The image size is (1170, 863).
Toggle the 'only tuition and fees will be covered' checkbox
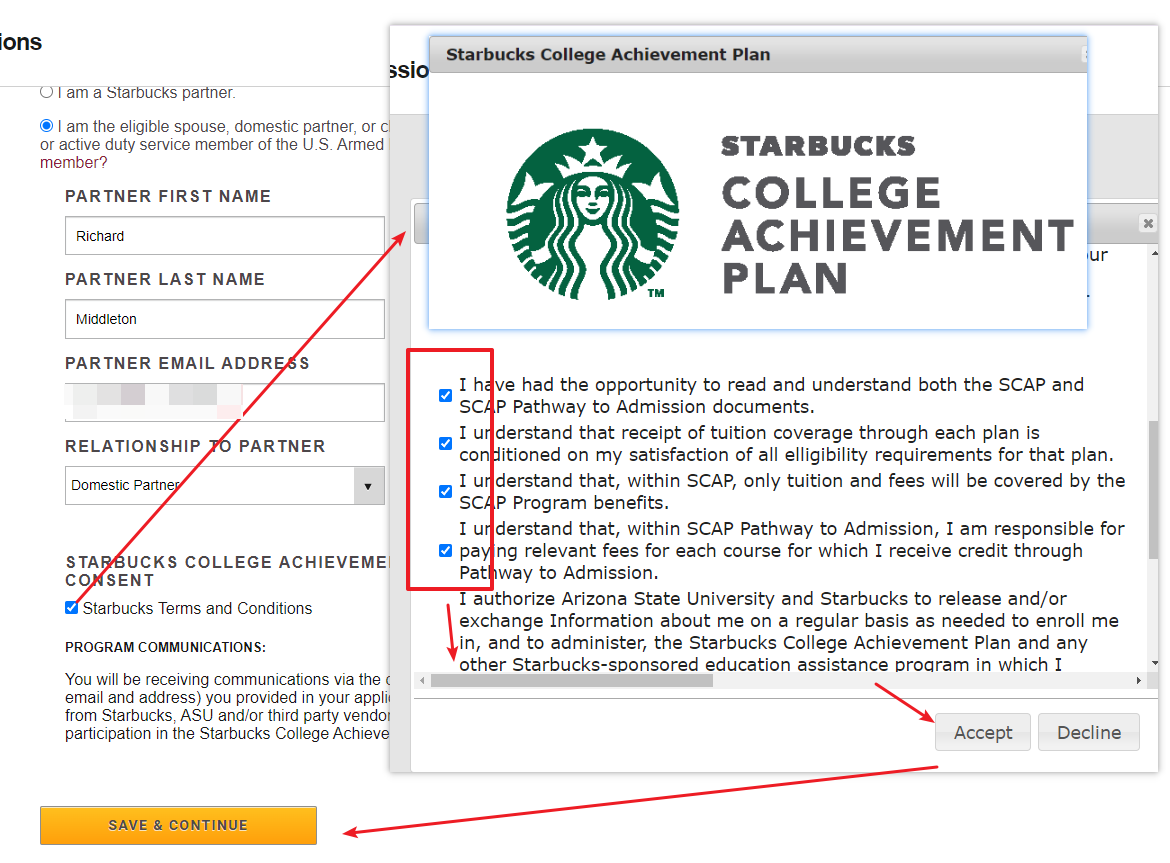click(445, 492)
